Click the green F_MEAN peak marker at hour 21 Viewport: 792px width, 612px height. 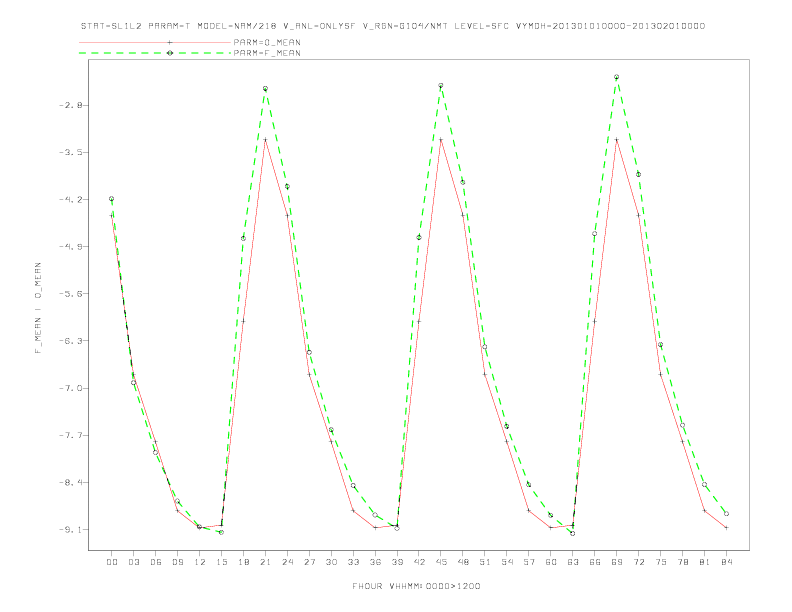coord(265,89)
